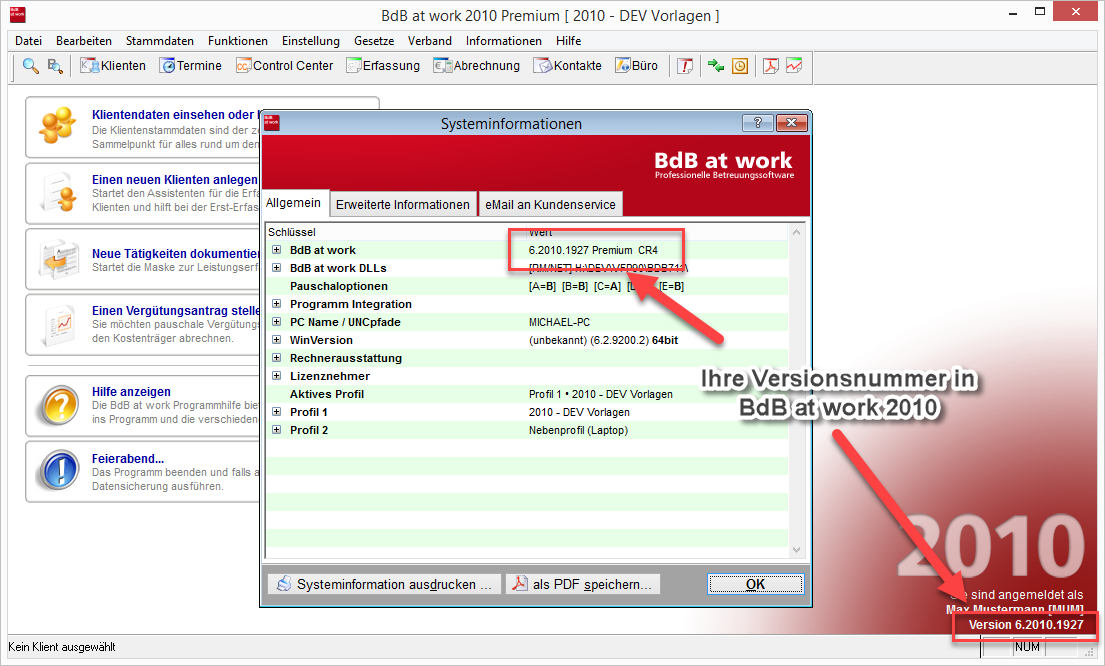
Task: Click the second search icon with document
Action: tap(55, 66)
